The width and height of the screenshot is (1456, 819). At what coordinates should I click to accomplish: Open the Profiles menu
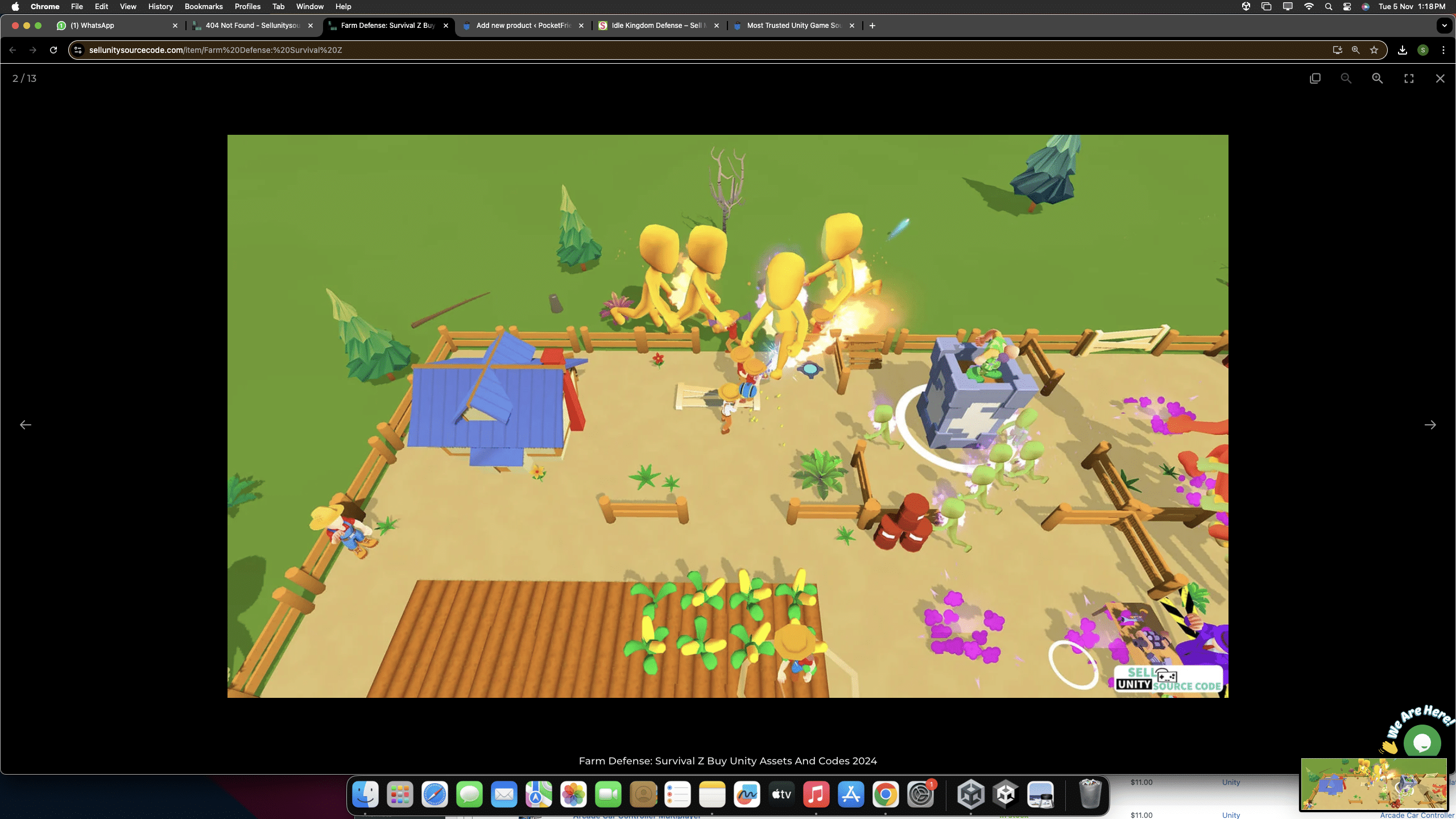click(x=247, y=7)
